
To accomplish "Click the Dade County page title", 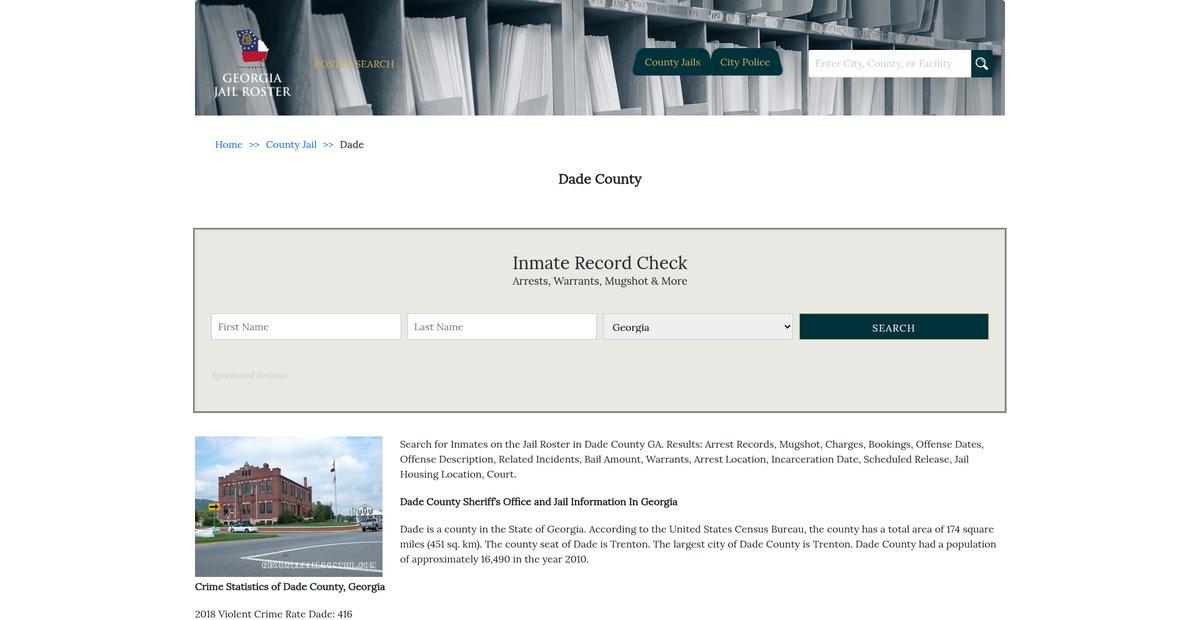I will (600, 179).
